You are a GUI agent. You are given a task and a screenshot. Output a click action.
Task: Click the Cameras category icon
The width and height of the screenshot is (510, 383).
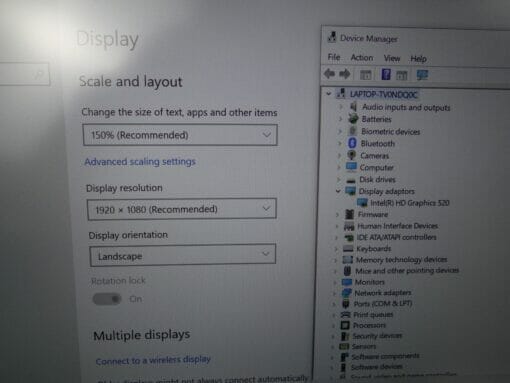[352, 155]
